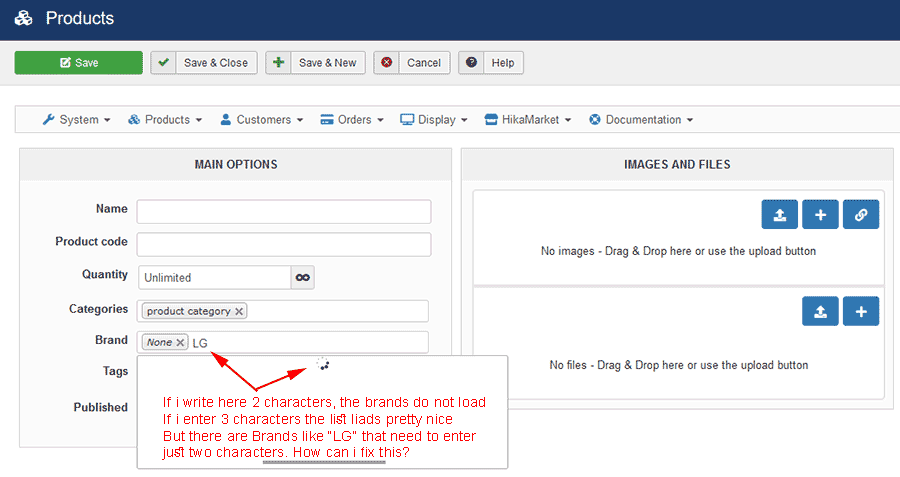Open the System menu

click(x=76, y=119)
